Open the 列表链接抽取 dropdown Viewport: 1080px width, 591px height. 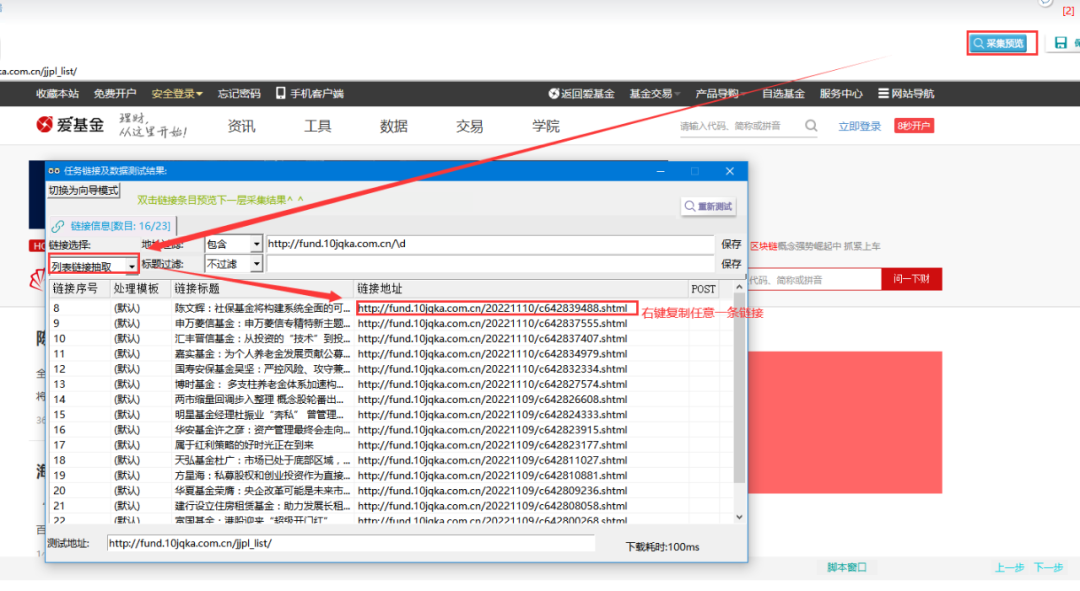pyautogui.click(x=93, y=266)
